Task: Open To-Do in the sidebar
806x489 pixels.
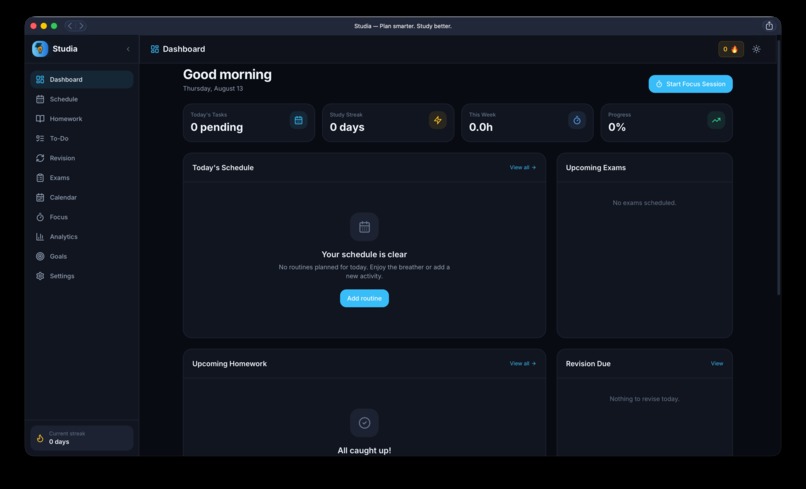Action: pyautogui.click(x=82, y=138)
